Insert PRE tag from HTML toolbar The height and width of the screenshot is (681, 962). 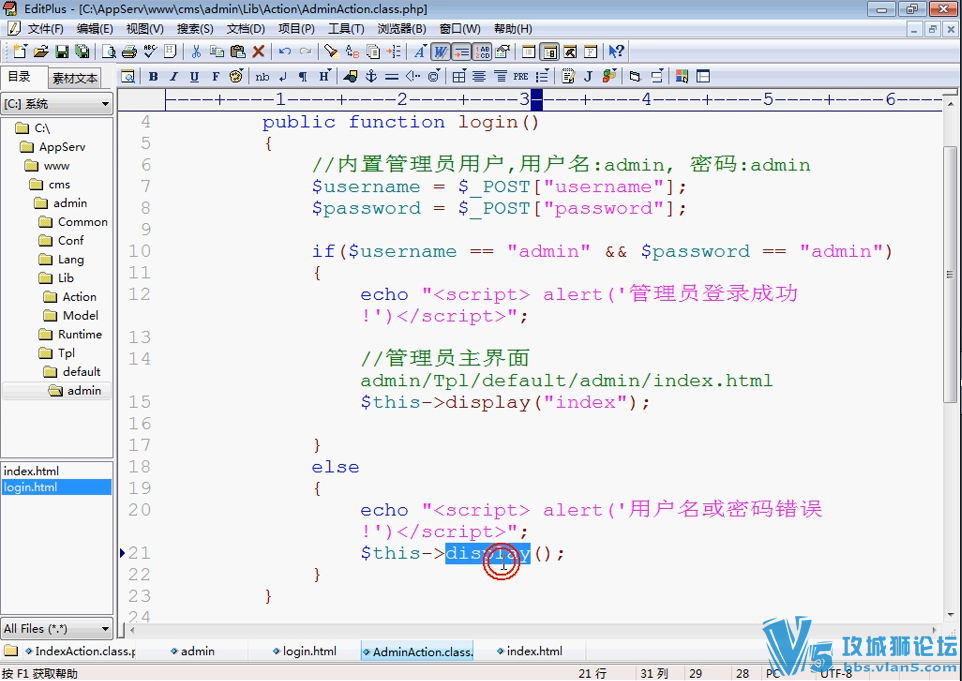[x=521, y=77]
